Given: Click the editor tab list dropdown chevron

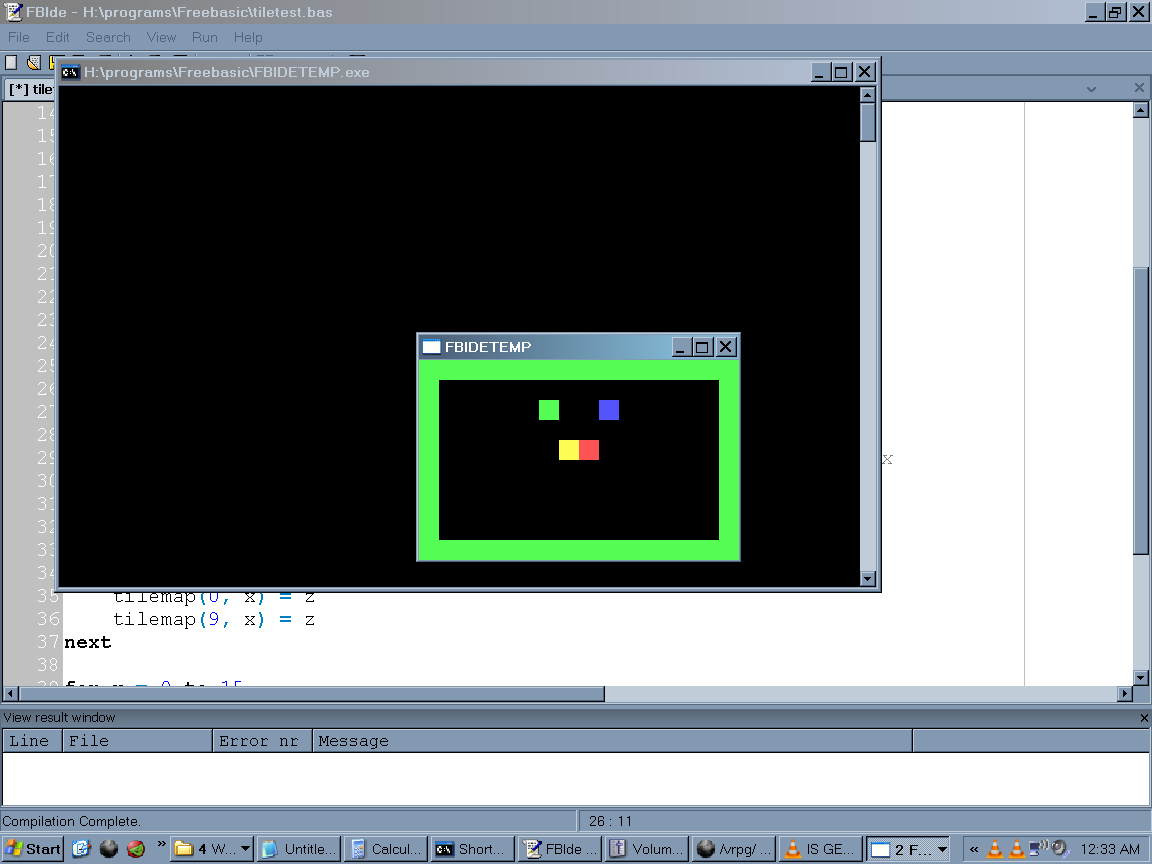Looking at the screenshot, I should [x=1092, y=89].
